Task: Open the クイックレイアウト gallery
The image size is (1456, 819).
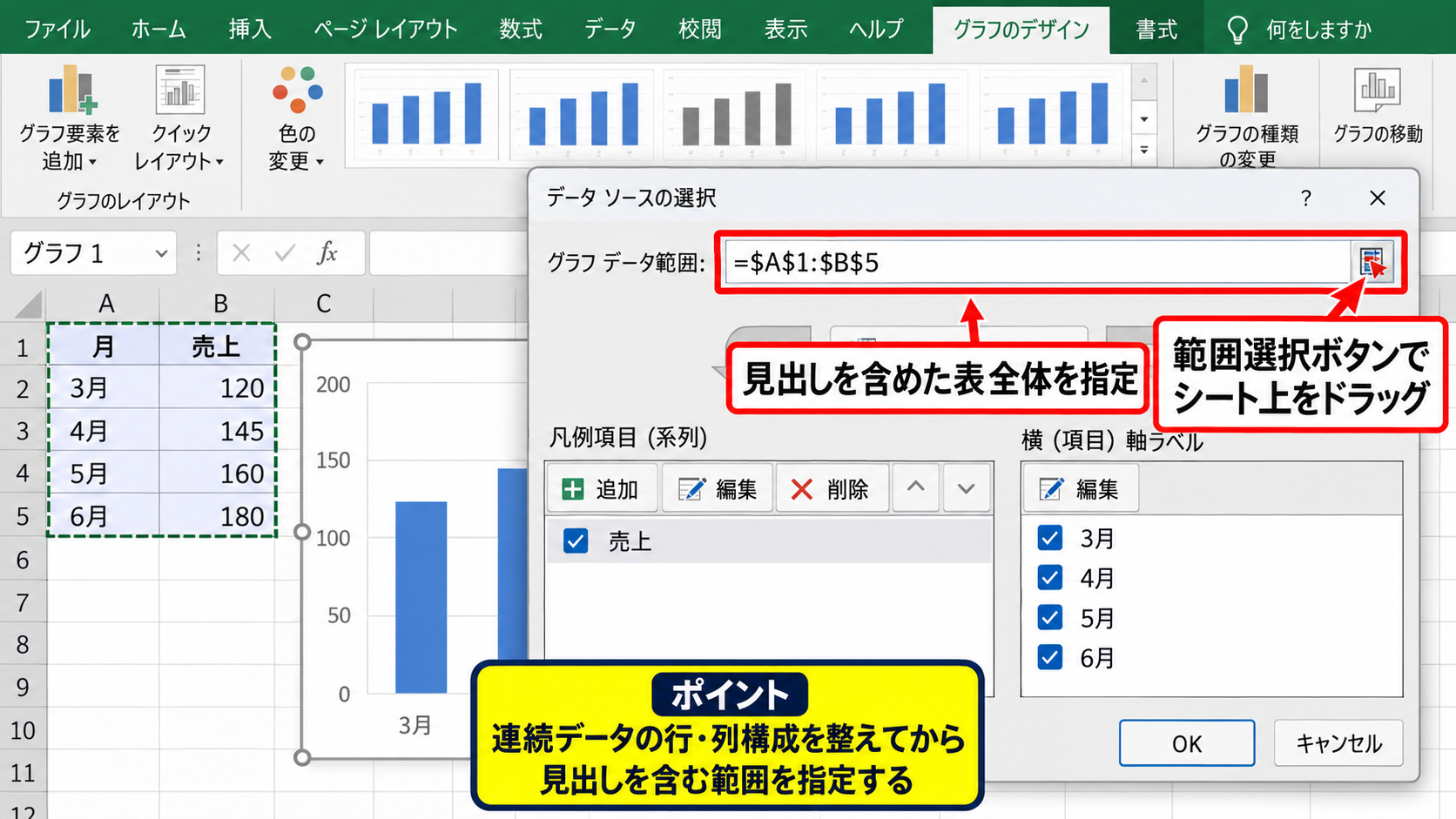Action: (x=179, y=117)
